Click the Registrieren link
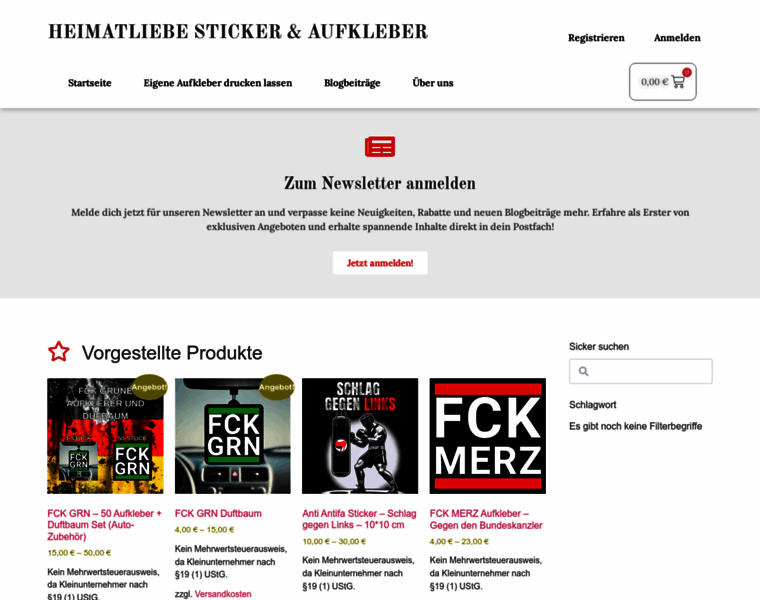Image resolution: width=760 pixels, height=600 pixels. tap(596, 38)
